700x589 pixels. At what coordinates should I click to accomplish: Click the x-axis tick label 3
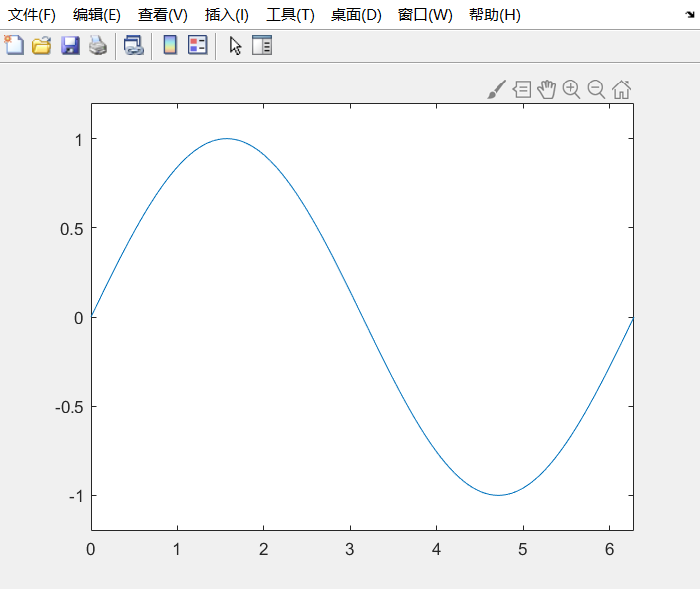(350, 549)
